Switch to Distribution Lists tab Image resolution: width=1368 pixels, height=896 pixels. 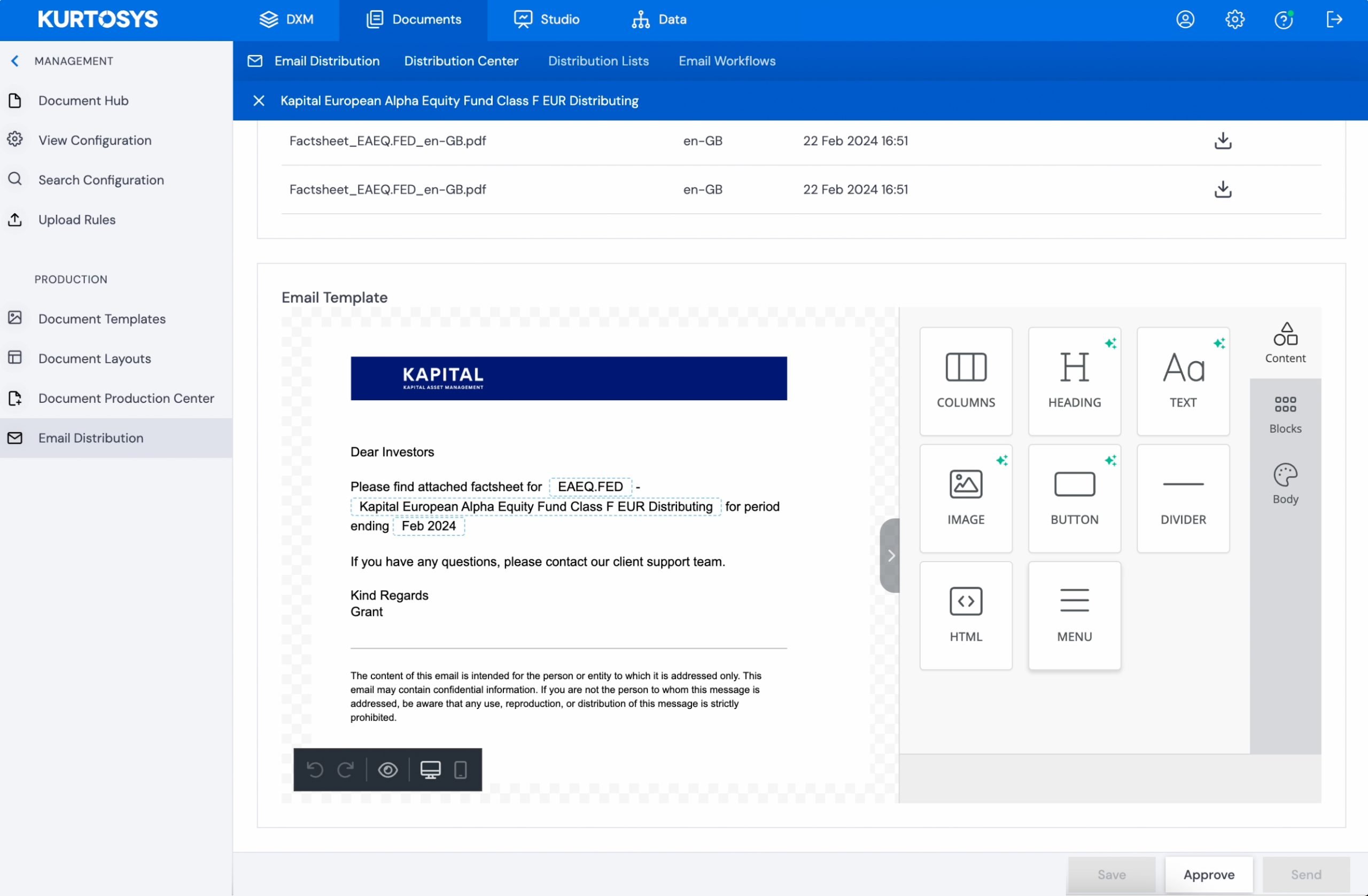(x=597, y=61)
